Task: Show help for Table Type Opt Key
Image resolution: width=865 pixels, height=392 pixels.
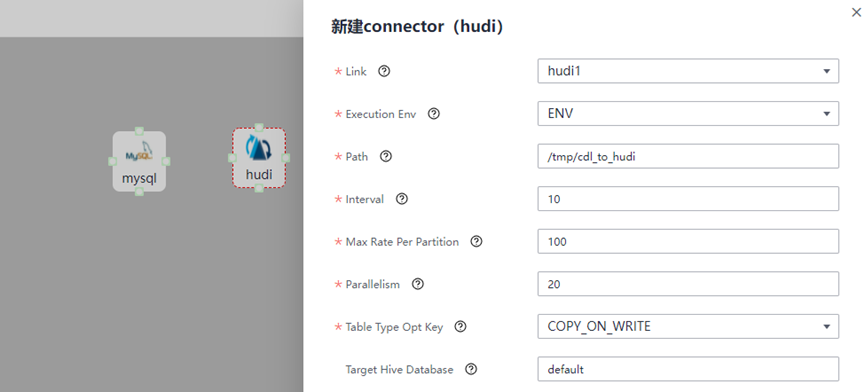Action: pyautogui.click(x=460, y=327)
